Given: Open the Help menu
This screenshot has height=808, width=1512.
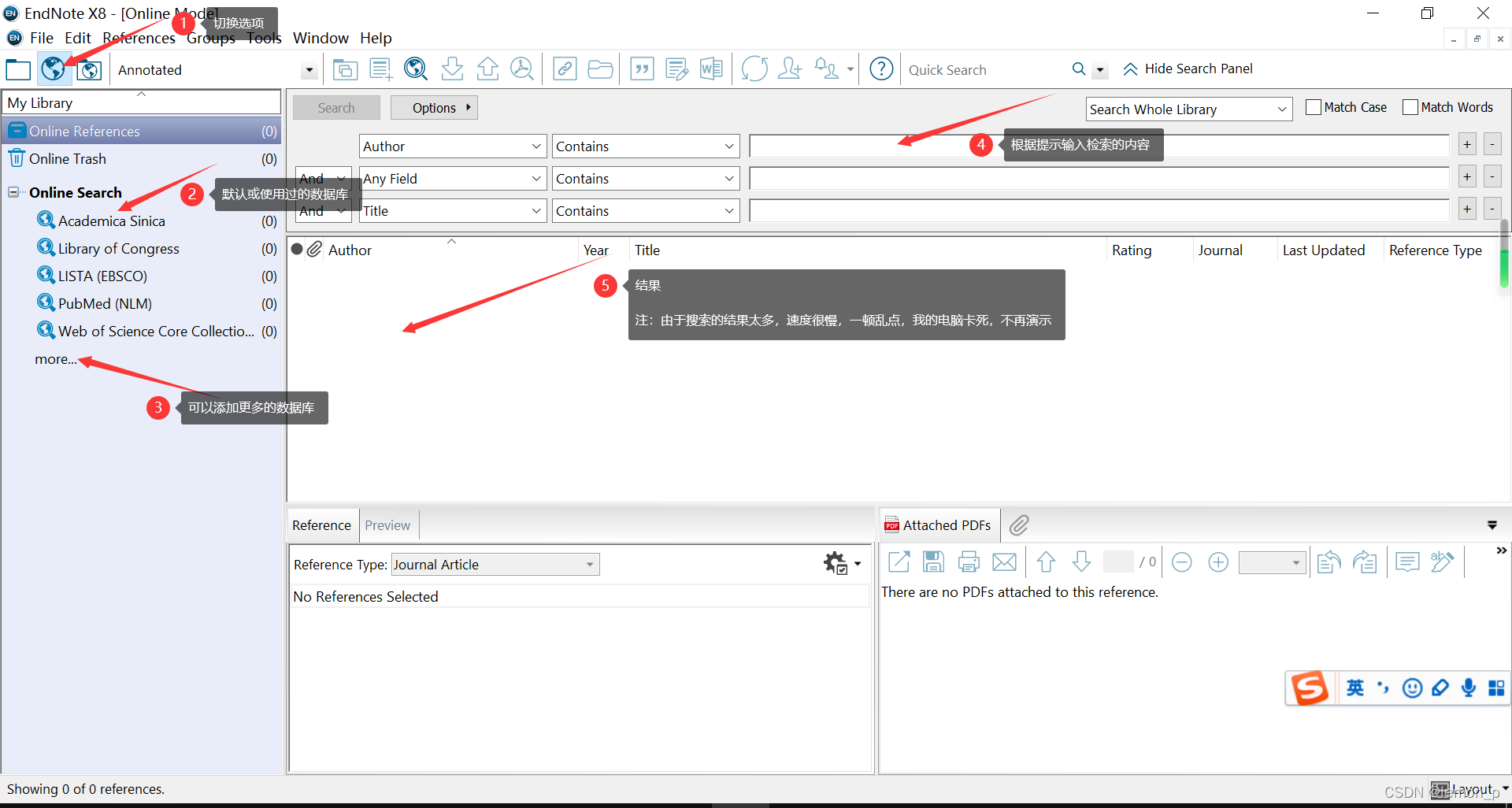Looking at the screenshot, I should [376, 38].
